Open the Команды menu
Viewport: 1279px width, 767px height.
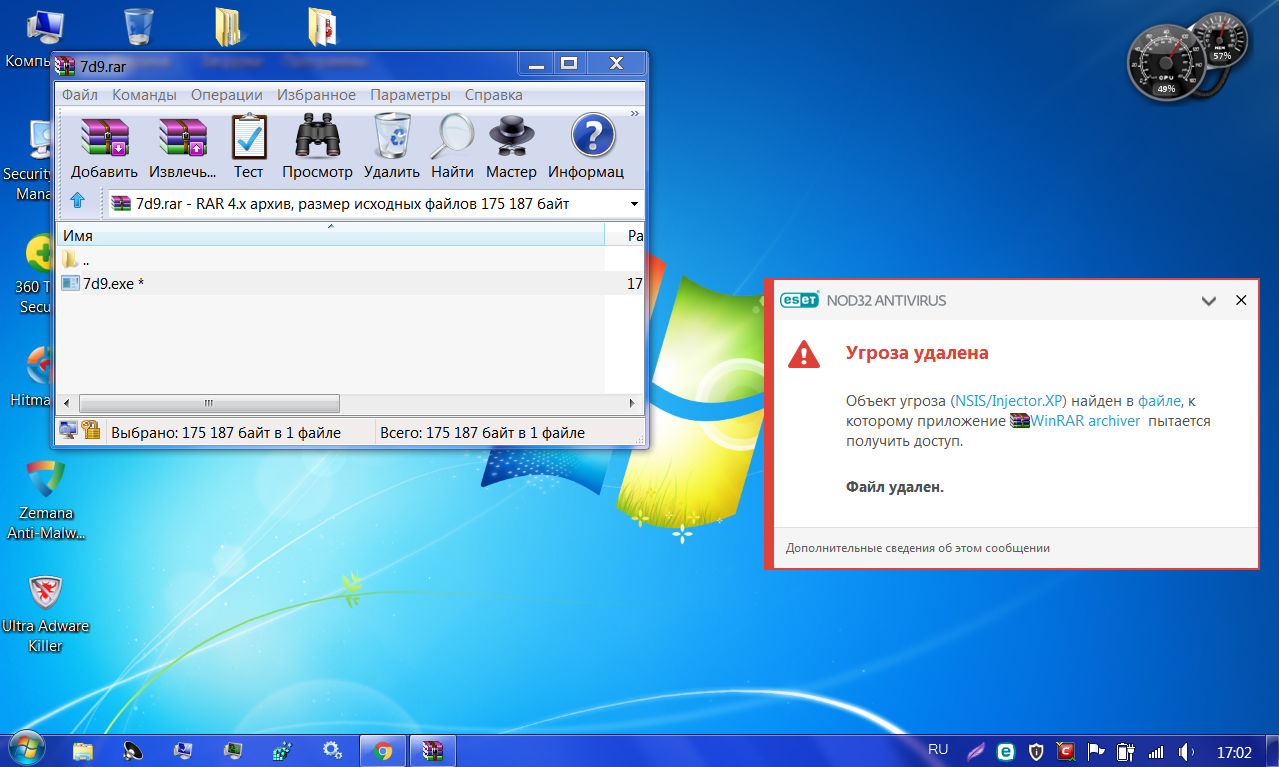coord(144,94)
